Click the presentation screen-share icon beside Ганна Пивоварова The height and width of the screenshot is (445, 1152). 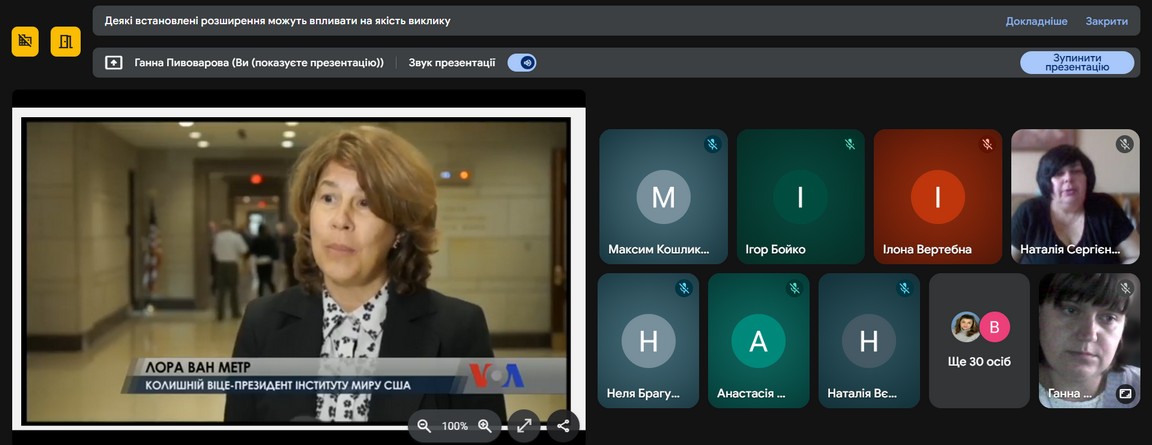(114, 63)
